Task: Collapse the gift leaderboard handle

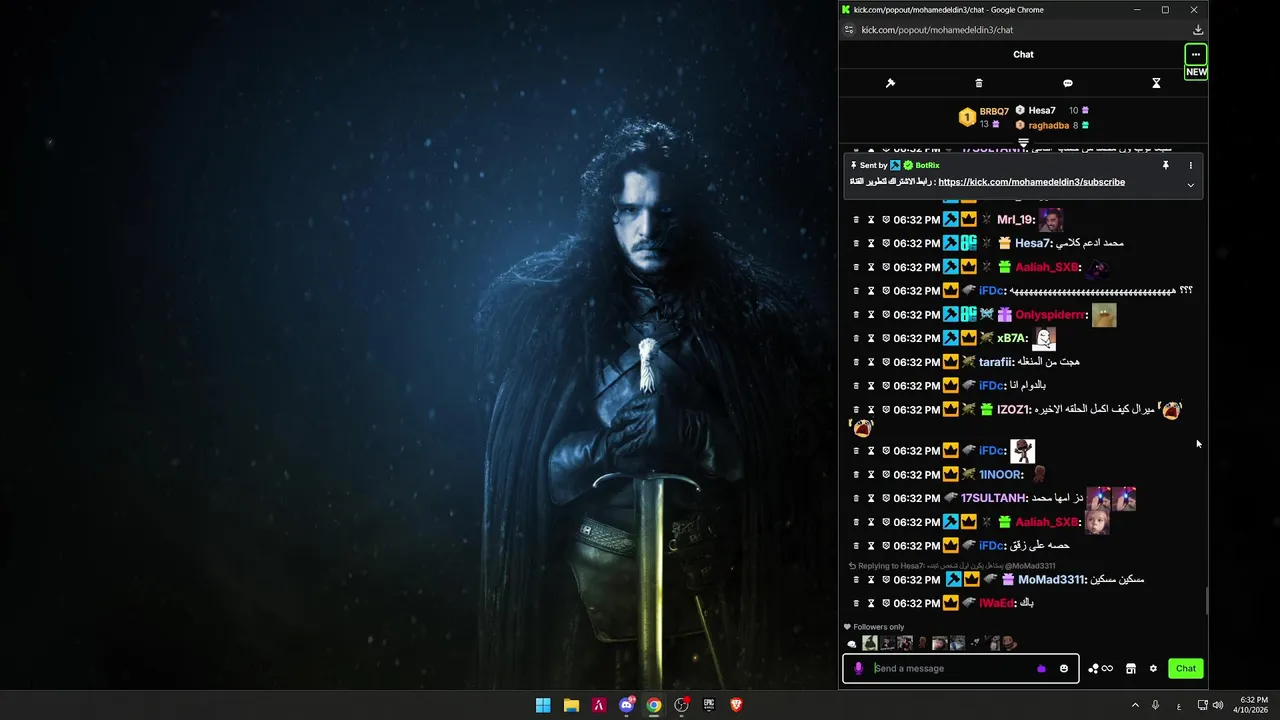Action: pyautogui.click(x=1023, y=144)
